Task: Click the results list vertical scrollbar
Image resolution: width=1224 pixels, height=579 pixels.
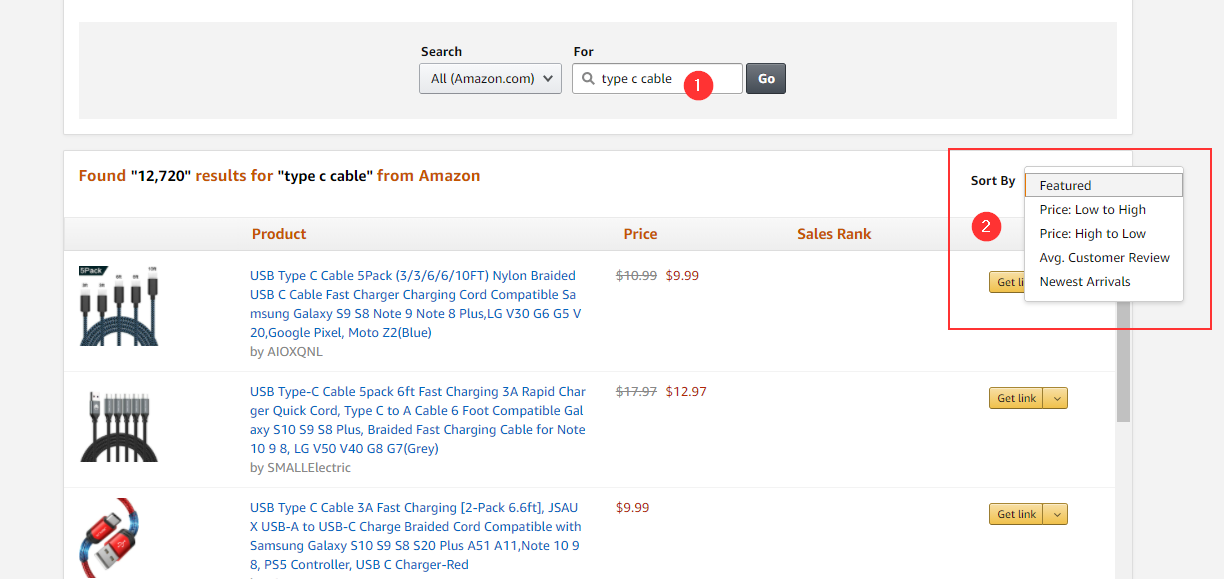Action: coord(1123,360)
